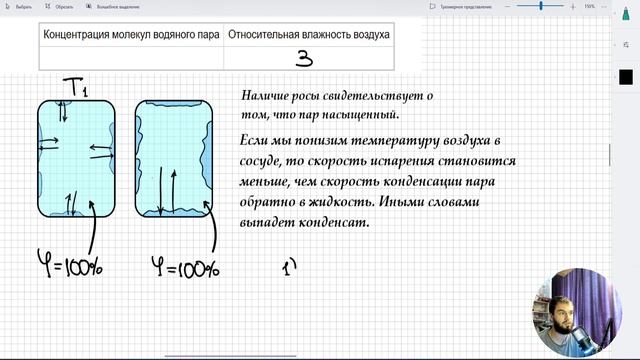Click the text line том, что пар насыщенный.
The width and height of the screenshot is (640, 360).
tap(320, 115)
